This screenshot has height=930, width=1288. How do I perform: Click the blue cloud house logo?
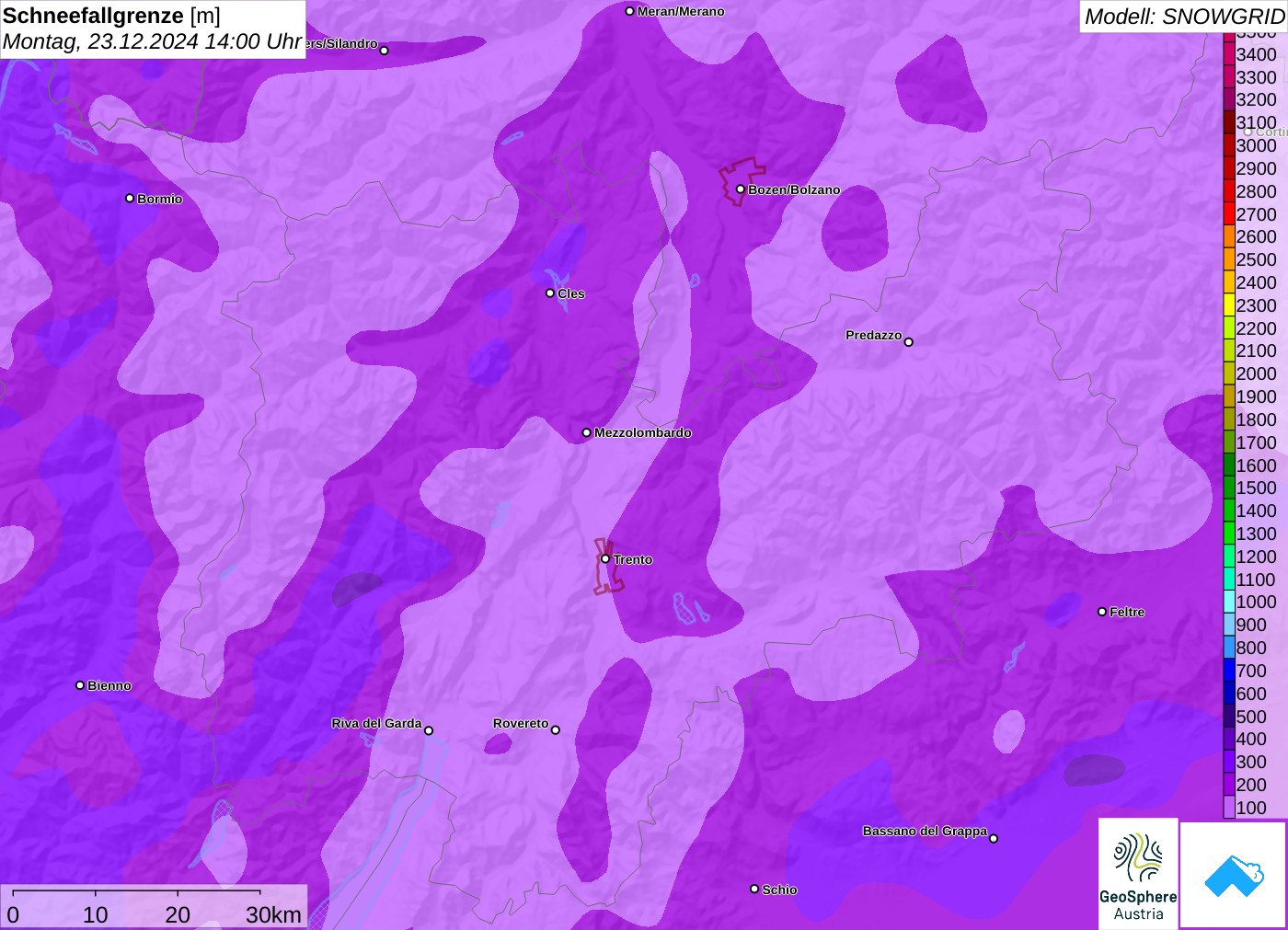tap(1233, 875)
